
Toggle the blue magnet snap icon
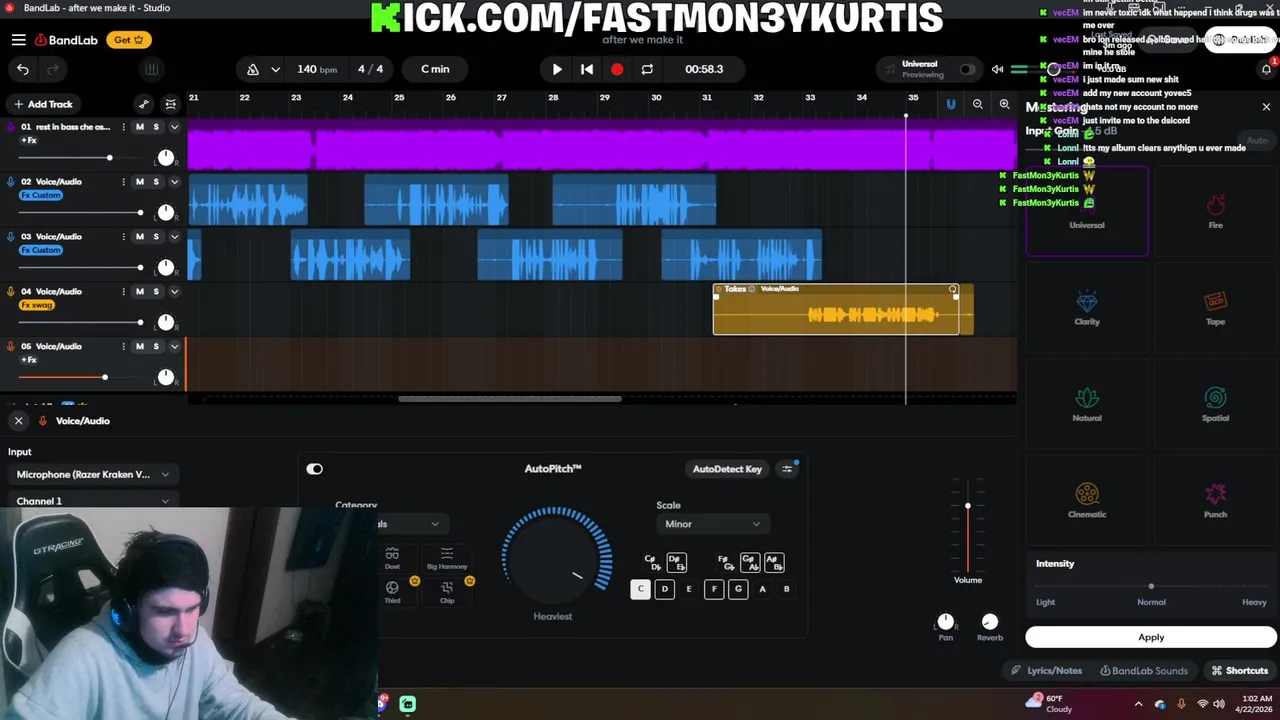click(x=951, y=104)
